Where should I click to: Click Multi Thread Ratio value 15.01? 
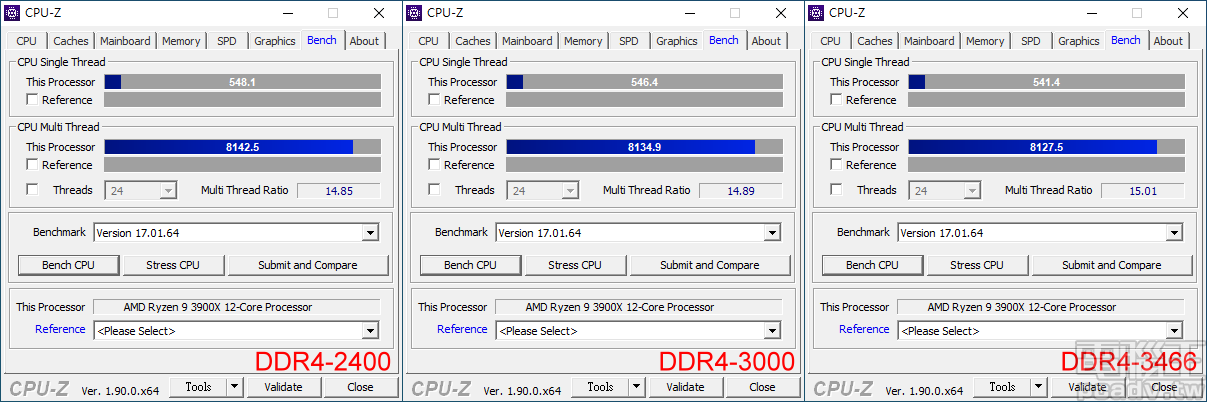1143,190
